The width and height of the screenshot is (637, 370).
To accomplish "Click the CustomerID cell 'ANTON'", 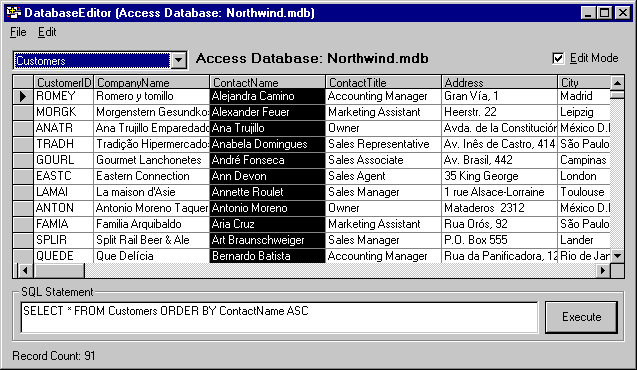I will click(x=63, y=208).
